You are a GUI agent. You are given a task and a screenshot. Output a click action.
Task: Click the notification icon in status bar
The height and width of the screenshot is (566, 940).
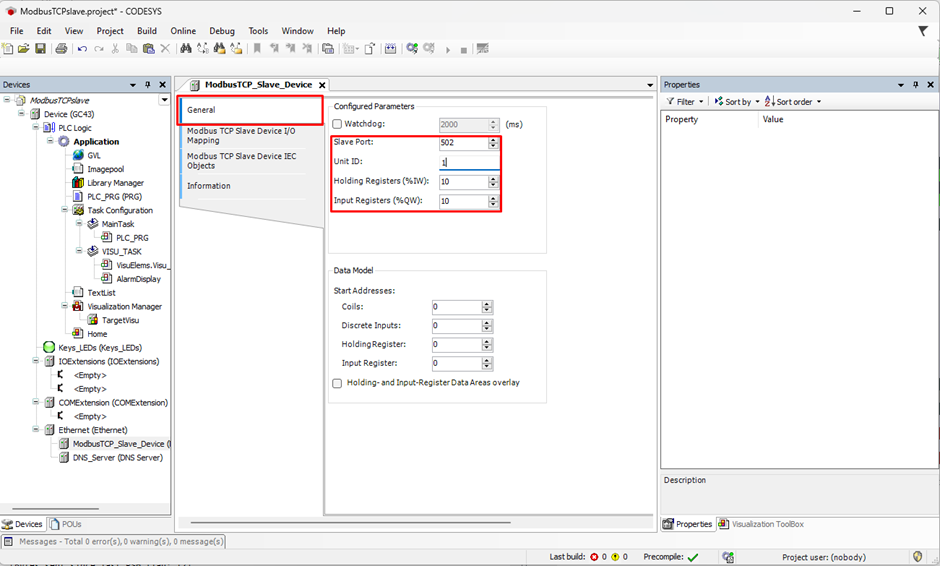(917, 556)
